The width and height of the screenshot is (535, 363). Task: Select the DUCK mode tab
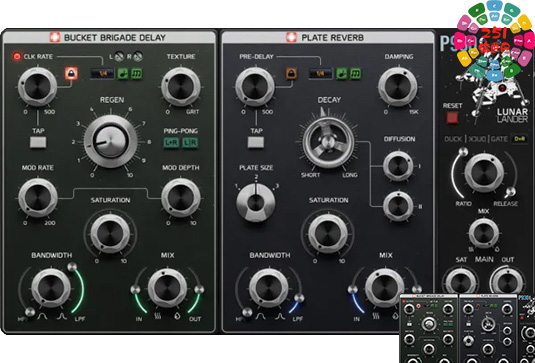click(x=453, y=139)
